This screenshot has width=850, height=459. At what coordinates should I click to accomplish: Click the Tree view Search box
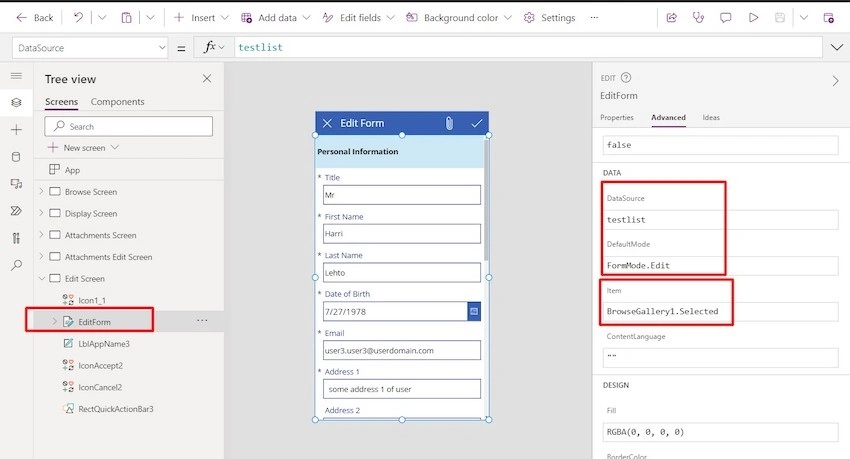pyautogui.click(x=128, y=126)
